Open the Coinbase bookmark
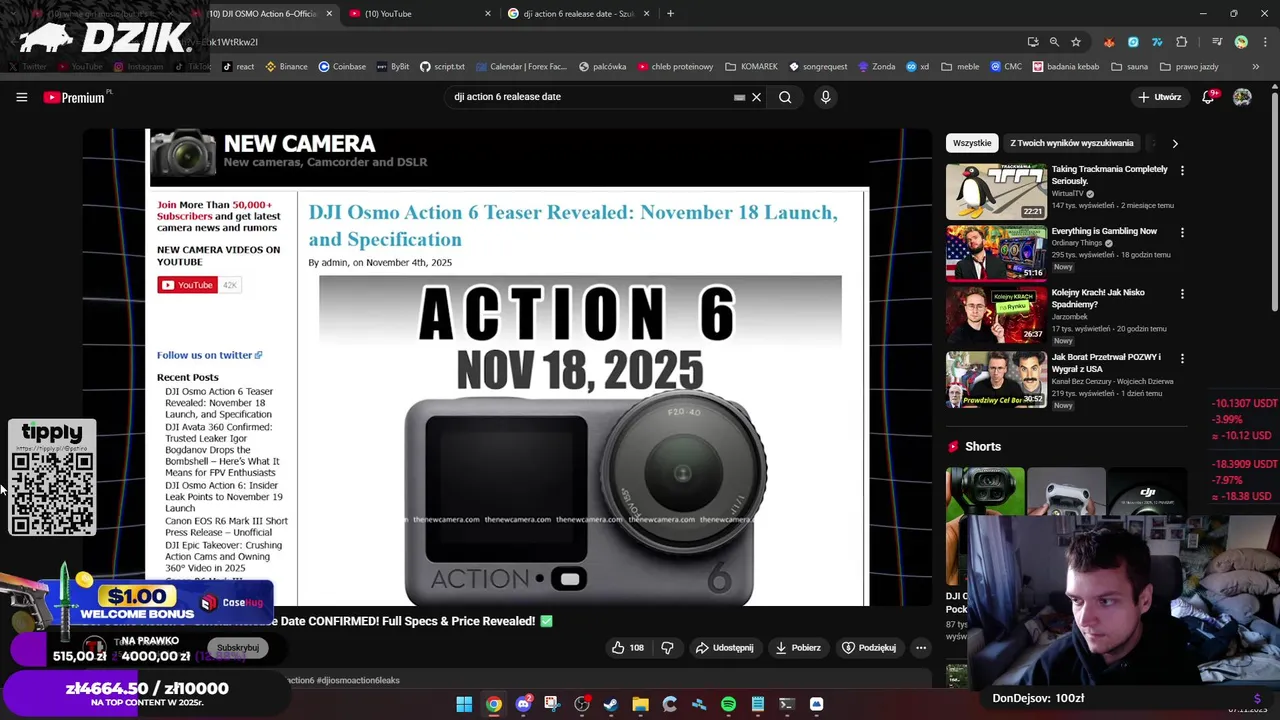This screenshot has width=1280, height=720. (x=342, y=67)
